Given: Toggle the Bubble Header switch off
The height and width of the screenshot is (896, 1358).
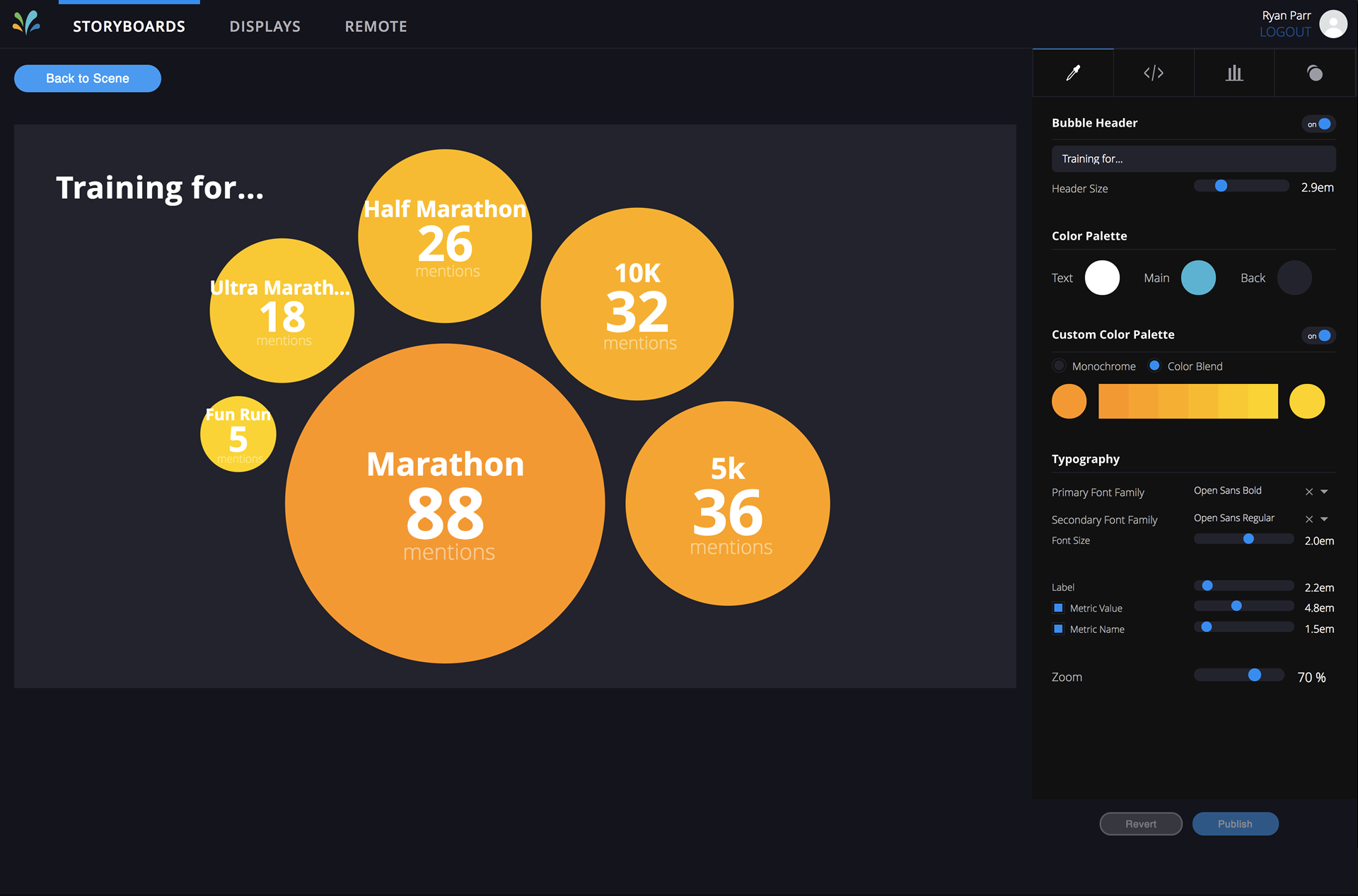Looking at the screenshot, I should [x=1319, y=124].
